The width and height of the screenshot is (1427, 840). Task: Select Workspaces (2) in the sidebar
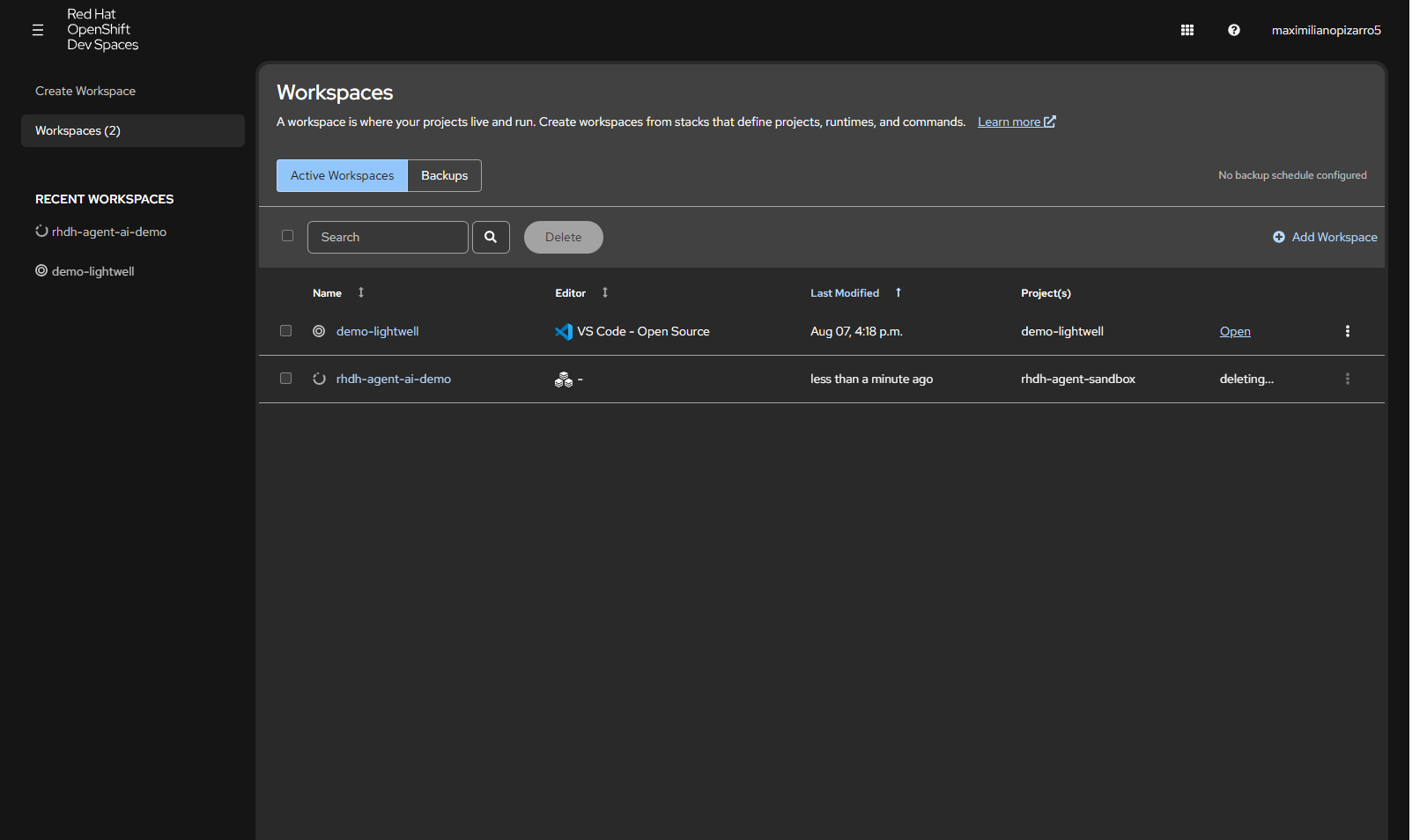point(132,130)
